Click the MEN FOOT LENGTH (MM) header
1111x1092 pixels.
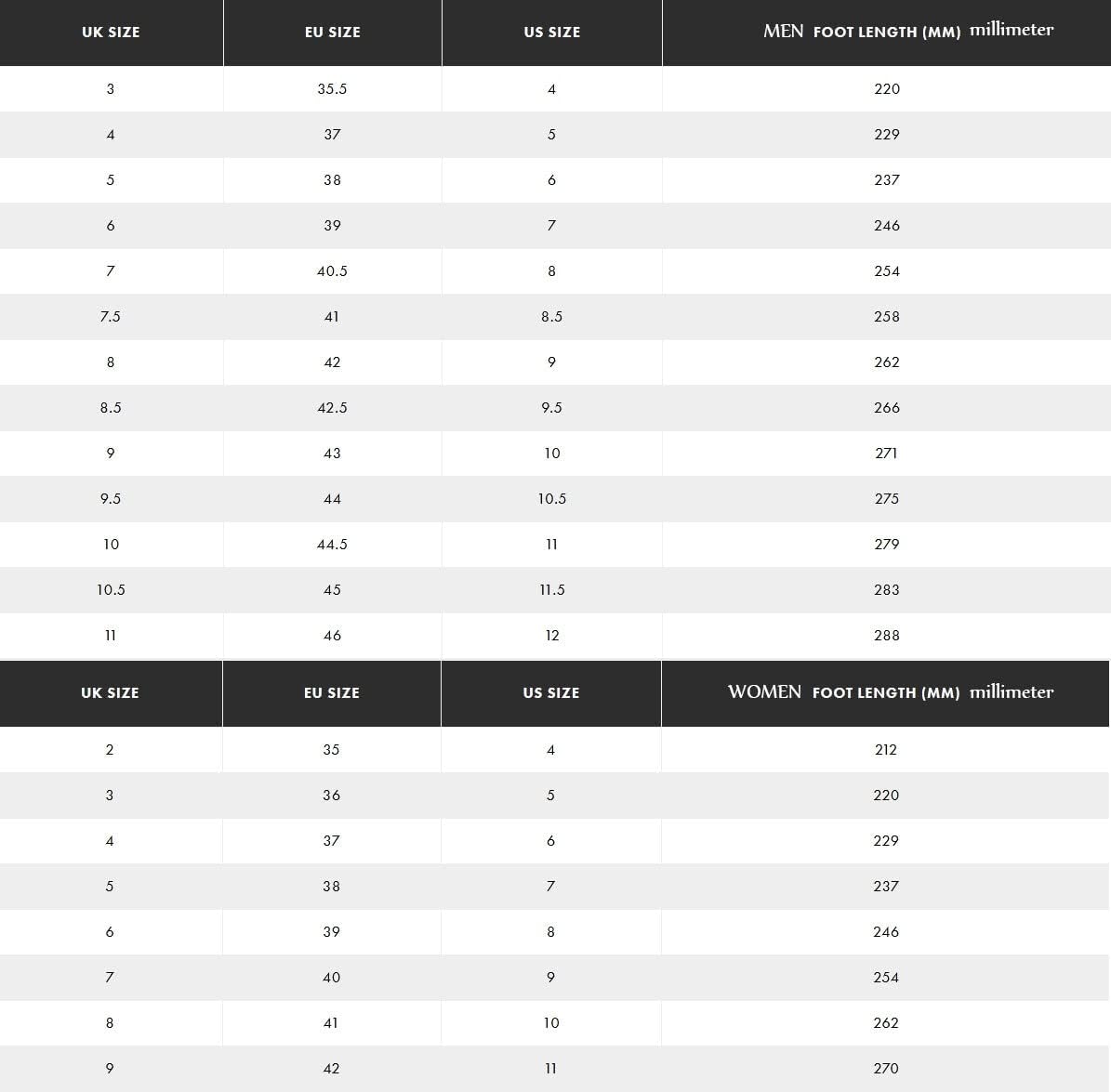coord(886,33)
